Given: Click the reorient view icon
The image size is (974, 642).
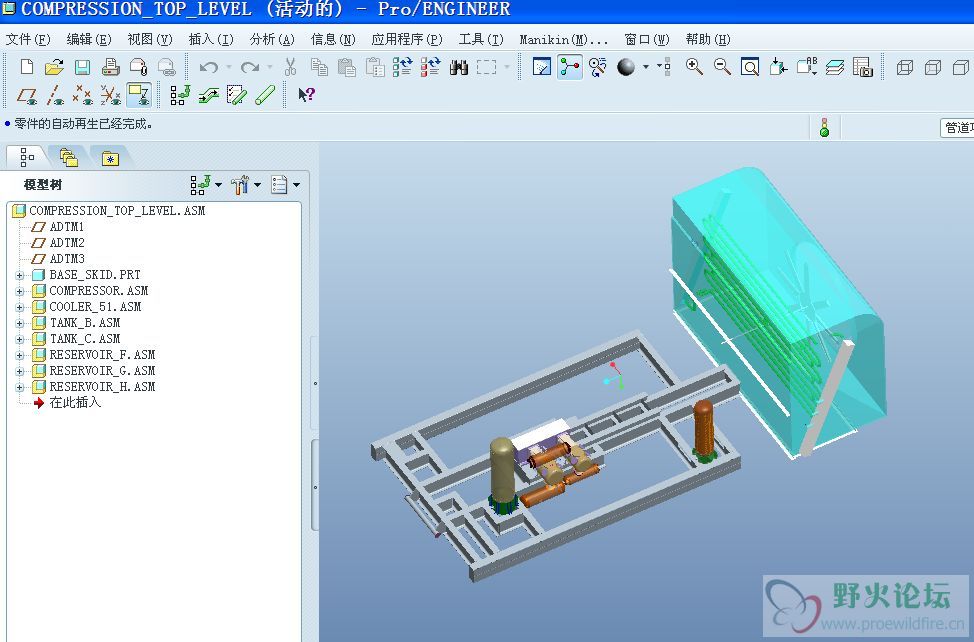Looking at the screenshot, I should [778, 66].
